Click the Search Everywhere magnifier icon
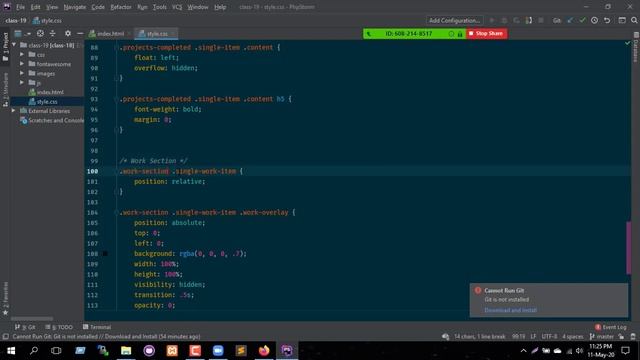The image size is (640, 360). (634, 20)
